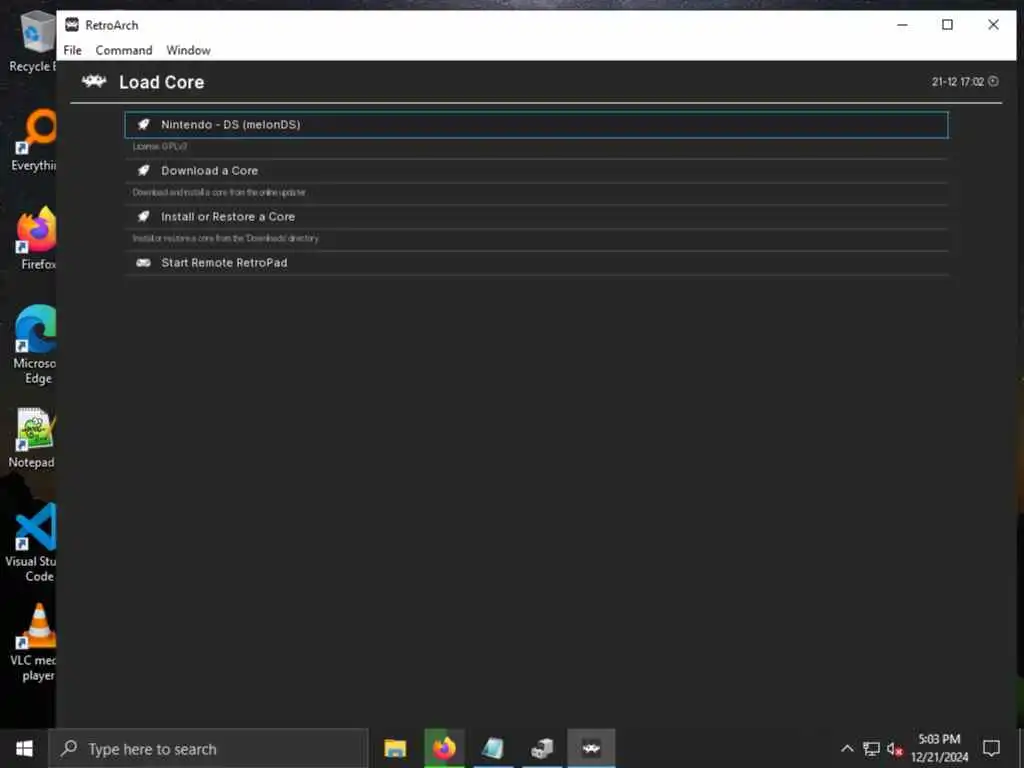Select the VLC media player desktop shortcut

(x=34, y=643)
